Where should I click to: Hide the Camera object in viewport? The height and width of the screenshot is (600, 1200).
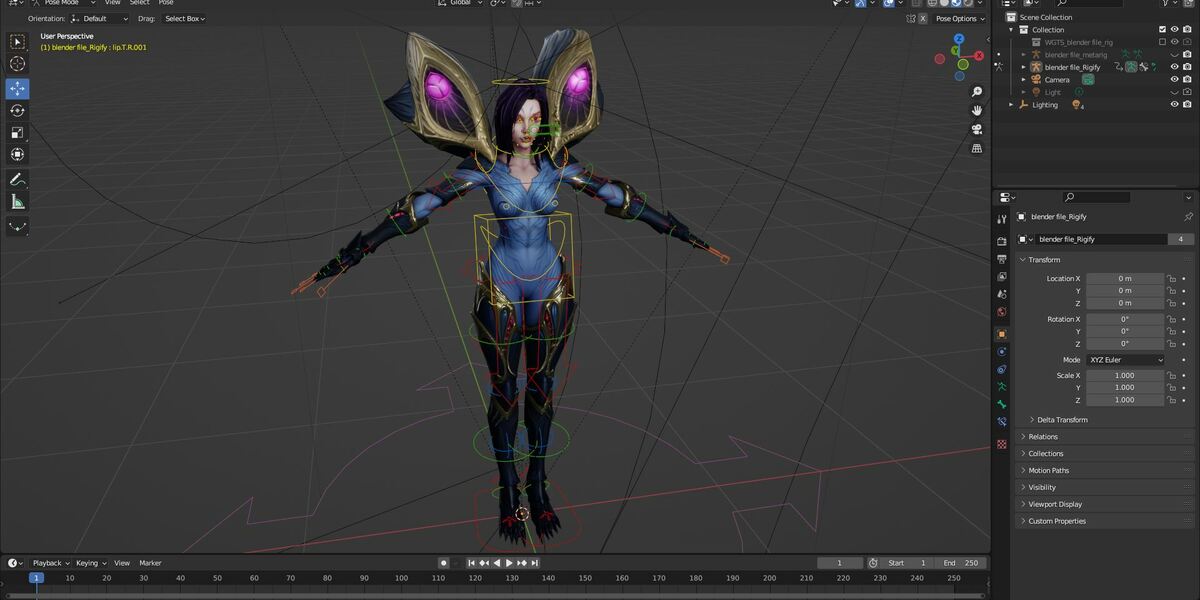point(1174,79)
